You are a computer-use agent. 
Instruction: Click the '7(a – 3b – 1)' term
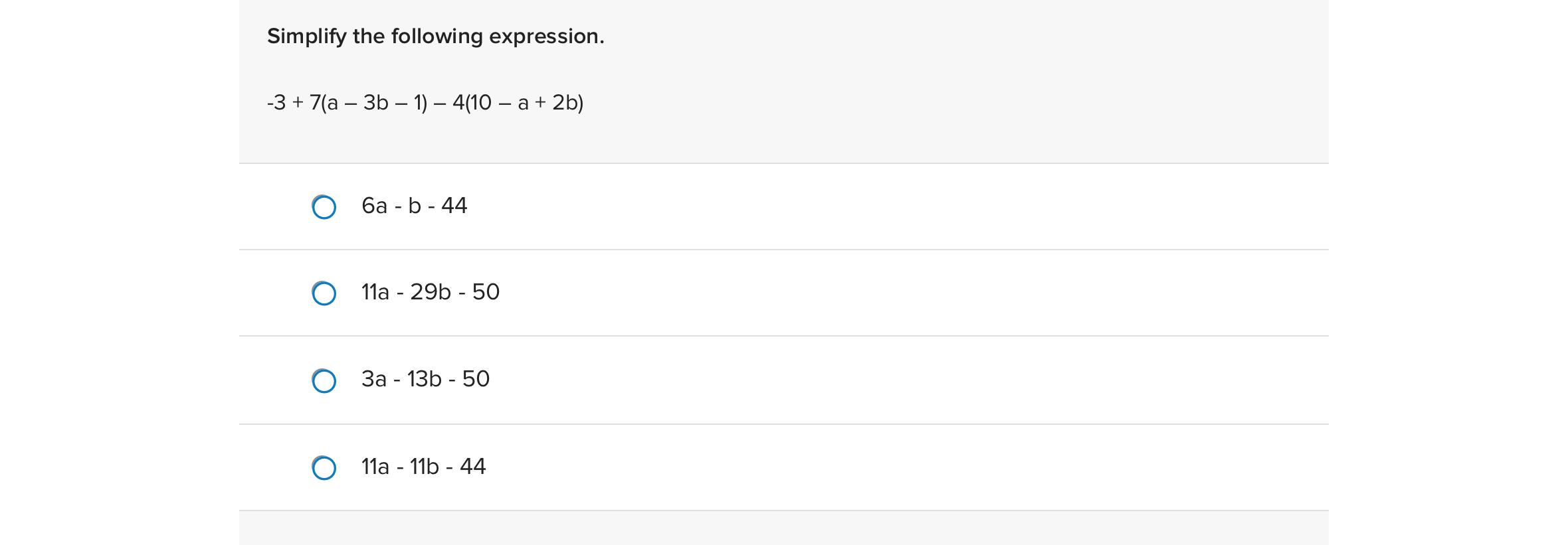[369, 103]
